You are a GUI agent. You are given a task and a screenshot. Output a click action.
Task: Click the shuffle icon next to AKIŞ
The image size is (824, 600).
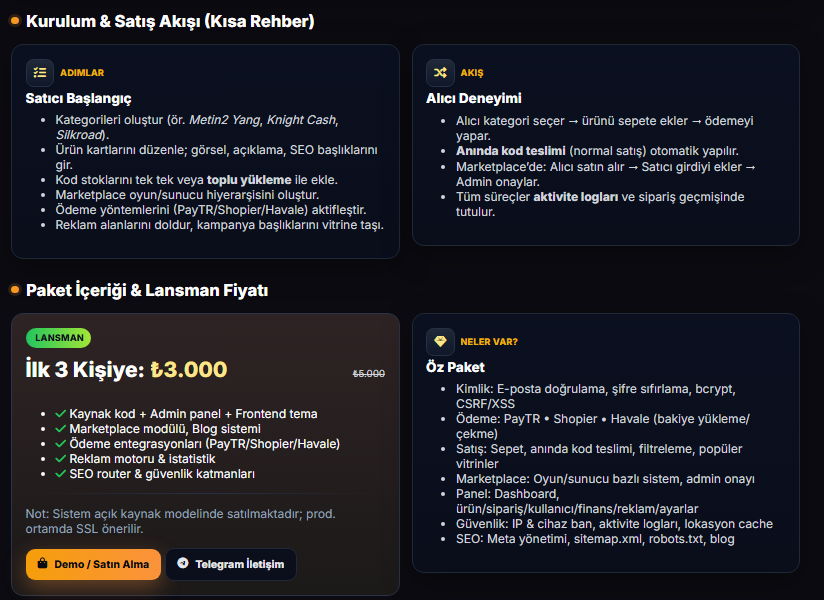(x=440, y=72)
